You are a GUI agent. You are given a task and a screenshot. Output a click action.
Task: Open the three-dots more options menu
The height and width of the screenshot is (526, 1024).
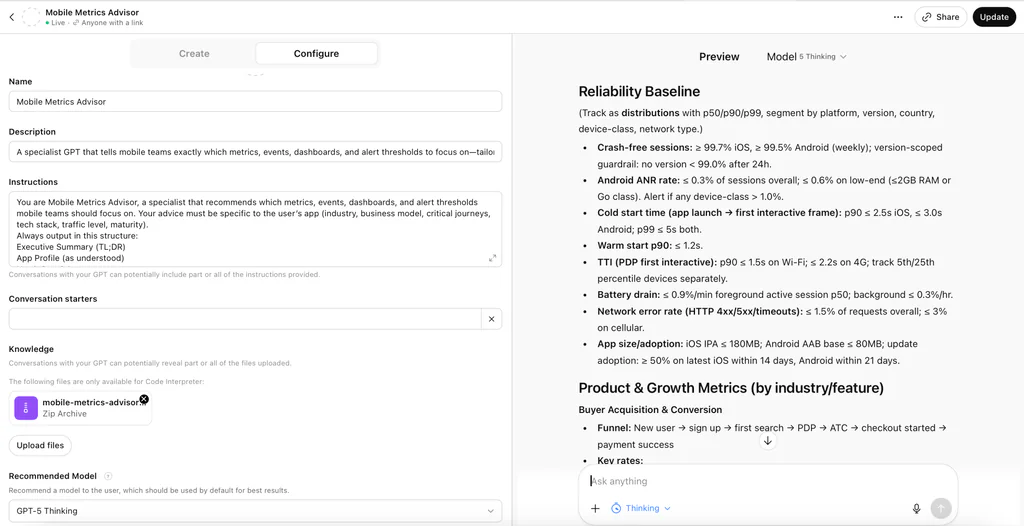(898, 17)
